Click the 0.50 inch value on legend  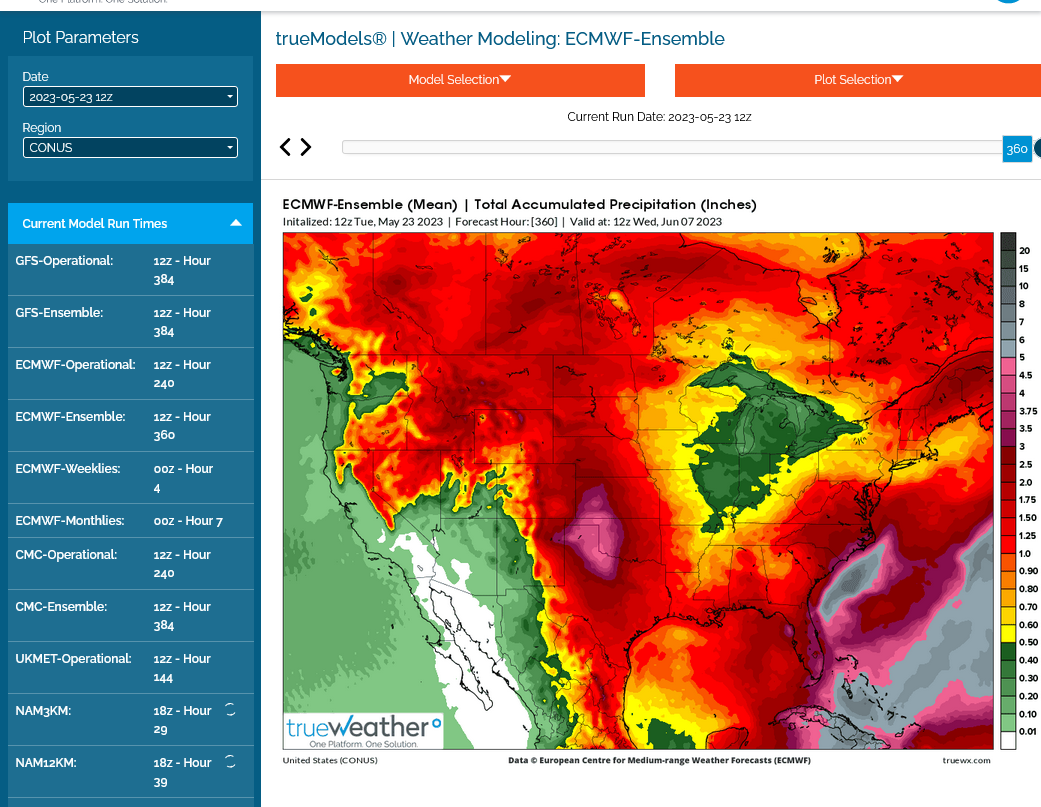click(1028, 642)
